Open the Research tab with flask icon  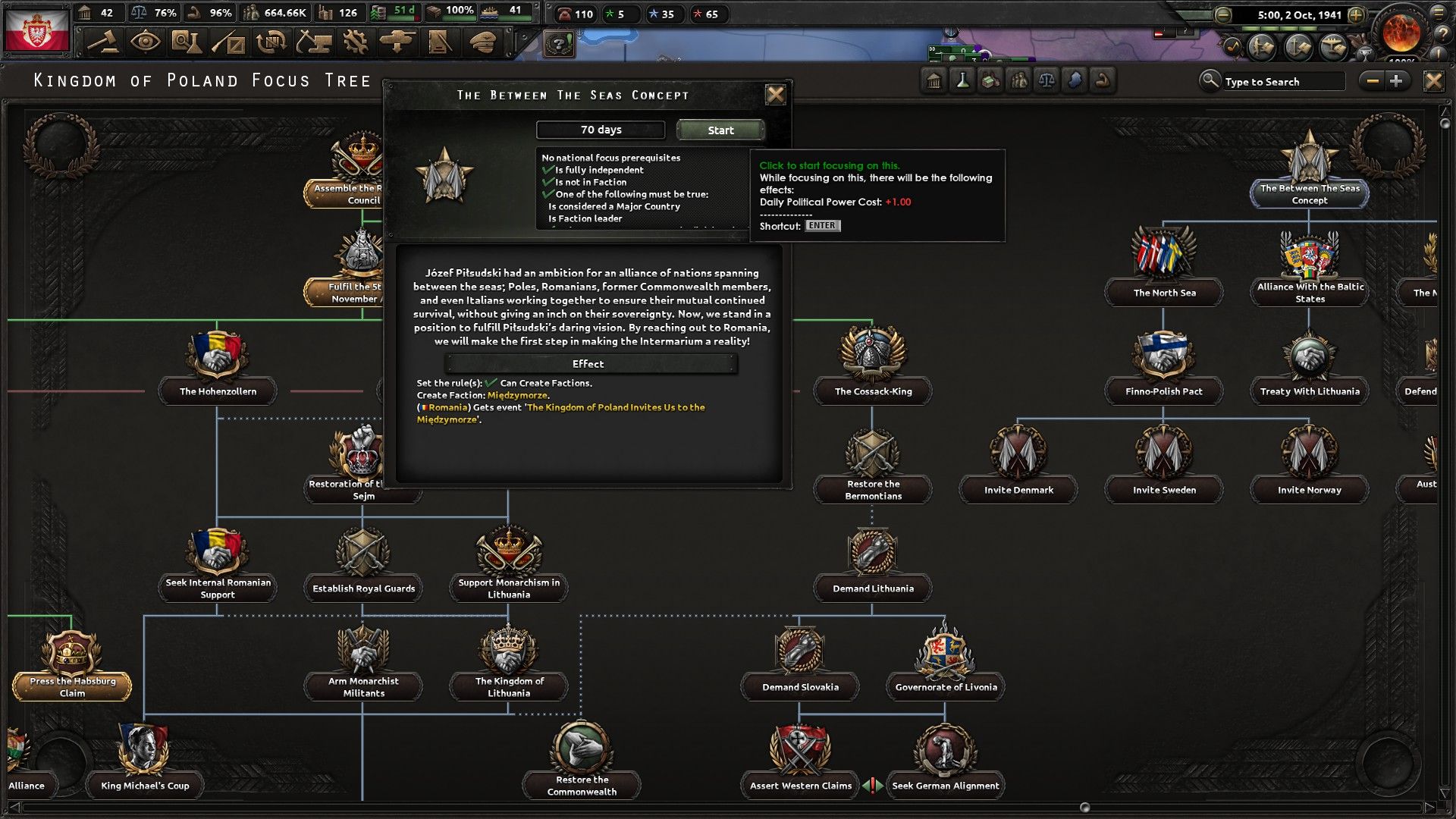[x=186, y=42]
